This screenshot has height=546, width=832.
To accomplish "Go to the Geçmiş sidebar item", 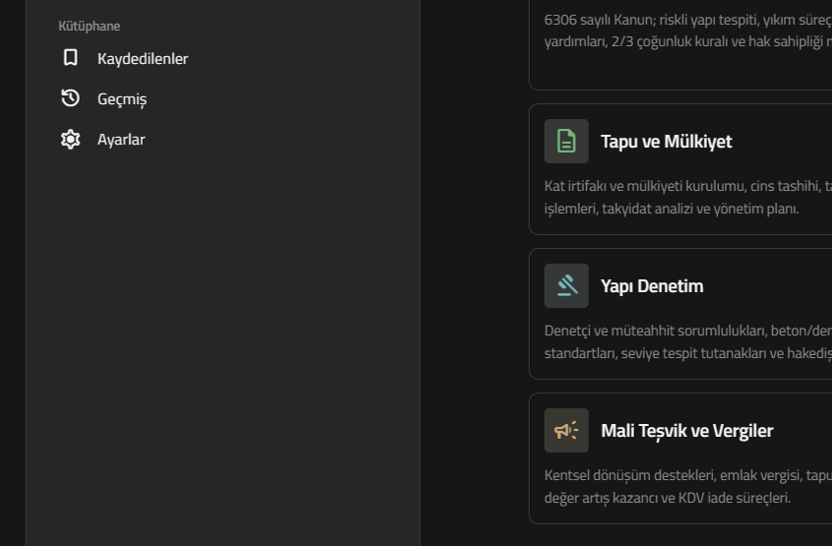I will pyautogui.click(x=122, y=98).
